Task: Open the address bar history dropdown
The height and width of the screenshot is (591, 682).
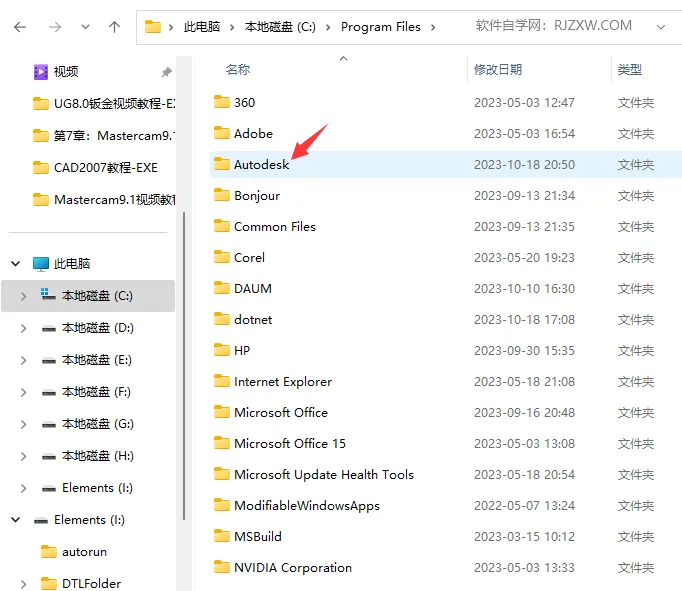Action: click(661, 27)
